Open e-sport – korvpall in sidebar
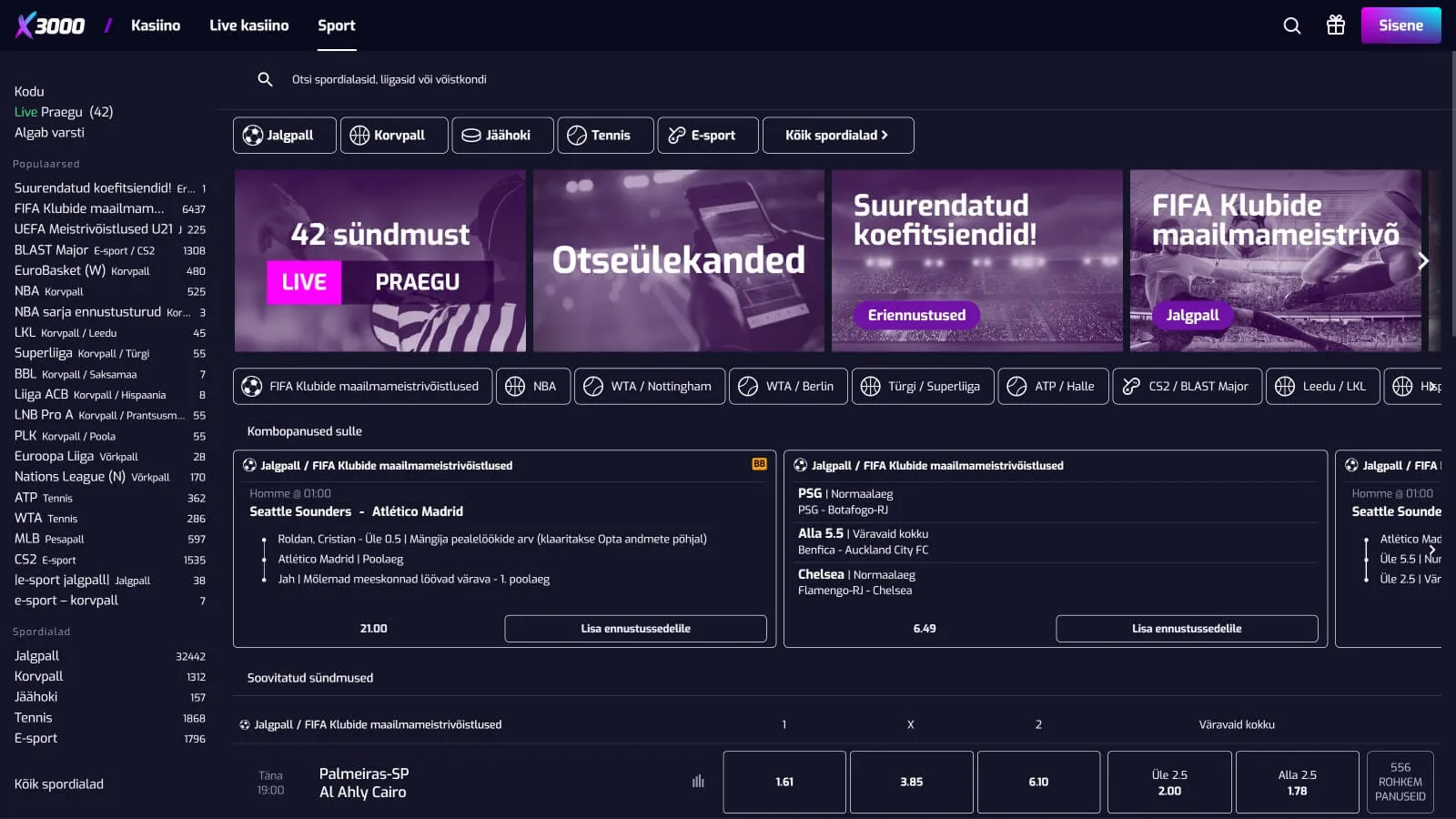The height and width of the screenshot is (819, 1456). [x=110, y=601]
